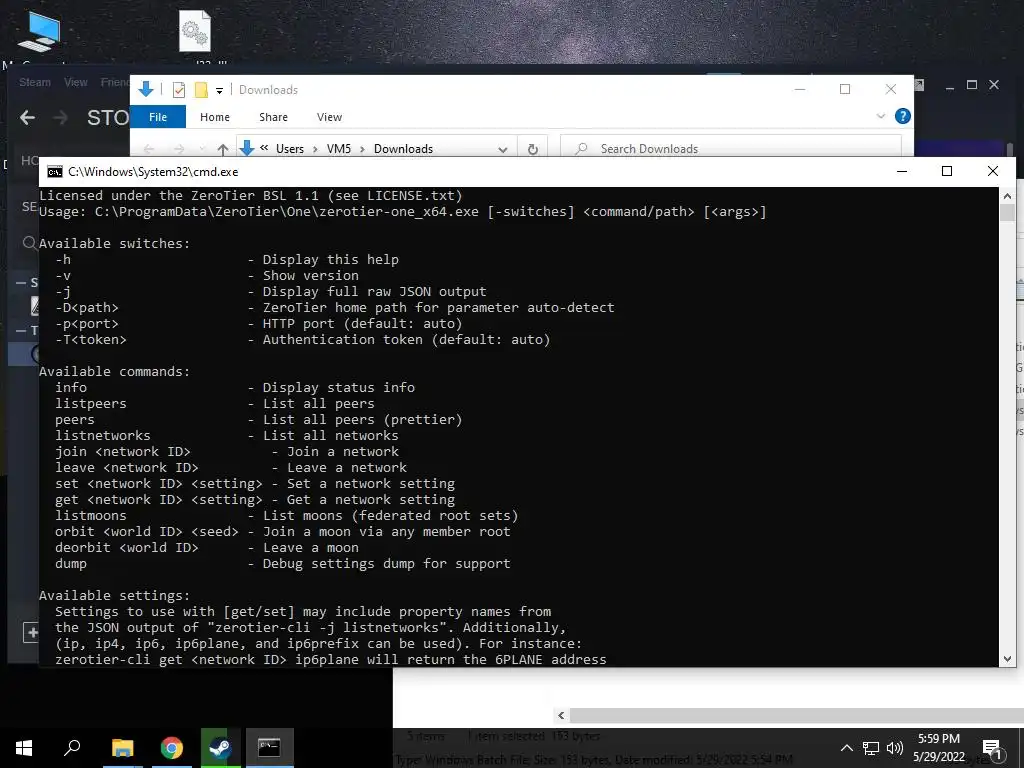Click the Search Downloads field

pyautogui.click(x=731, y=149)
